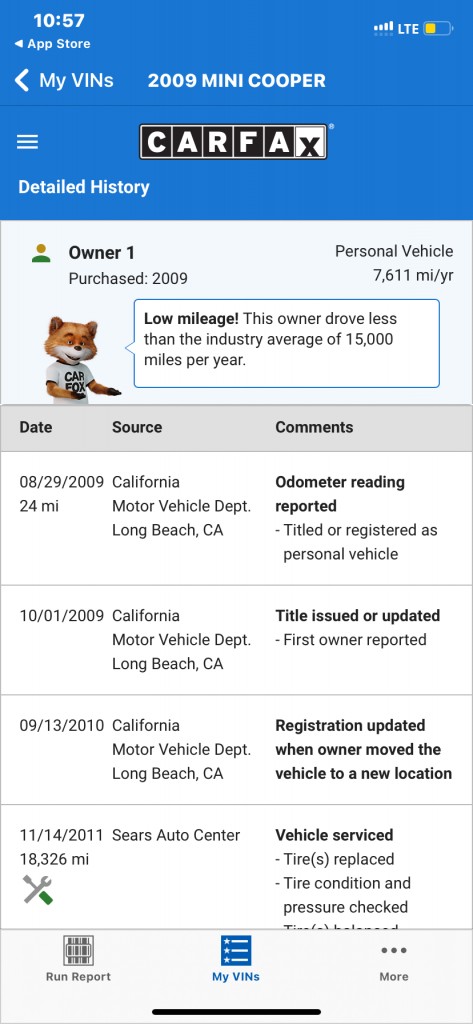Select the More tab label
Viewport: 473px width, 1024px height.
pyautogui.click(x=394, y=977)
